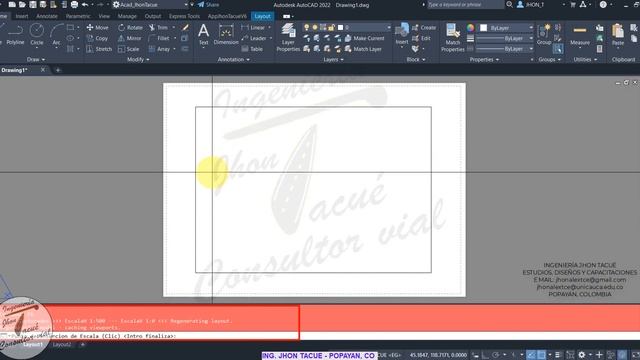640x360 pixels.
Task: Switch to the Annotate ribbon tab
Action: click(x=47, y=16)
